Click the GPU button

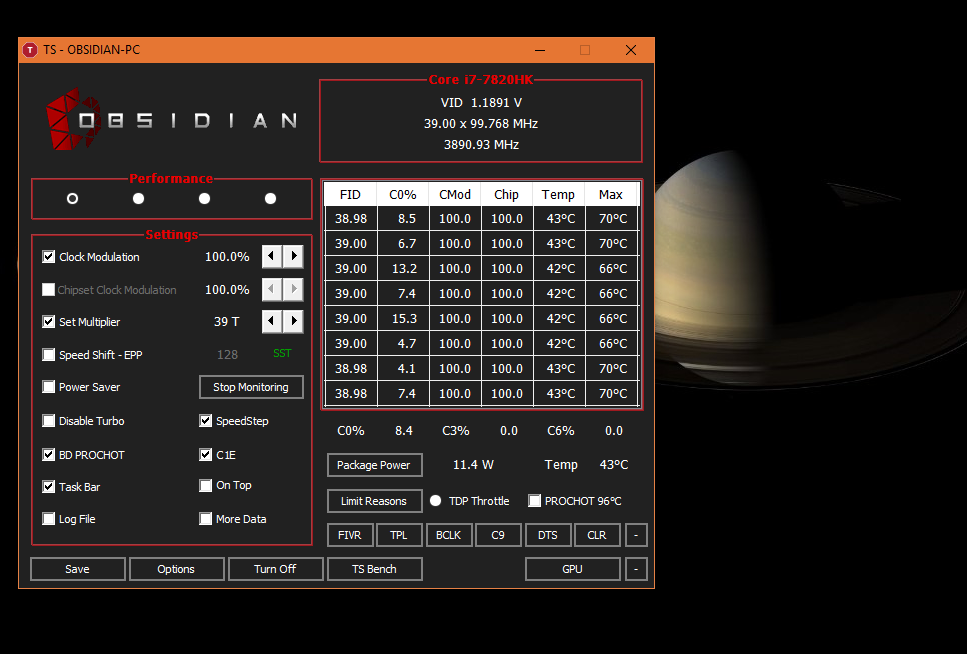coord(572,569)
